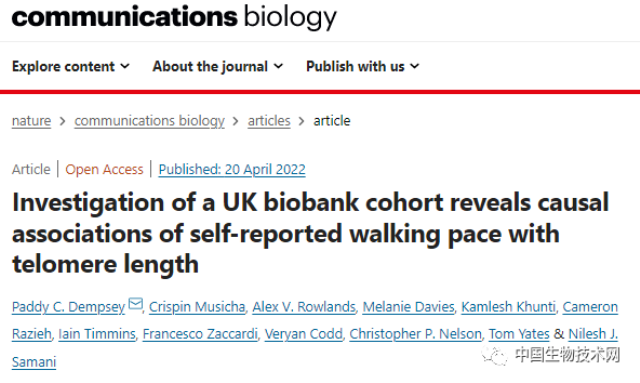The height and width of the screenshot is (383, 640).
Task: Open author Iain Timmins link
Action: 97,334
